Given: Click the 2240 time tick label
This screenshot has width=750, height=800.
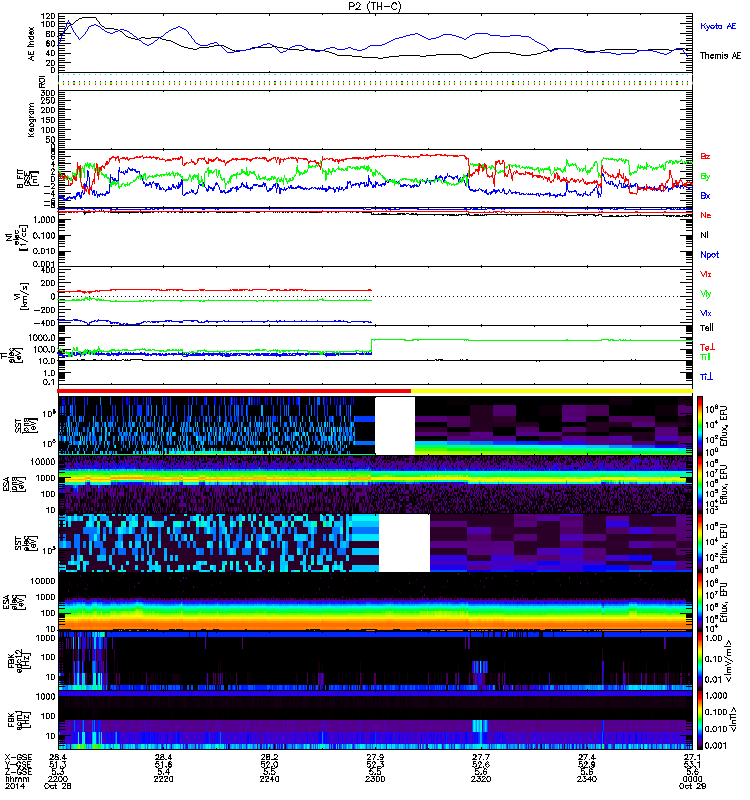Looking at the screenshot, I should click(x=269, y=779).
